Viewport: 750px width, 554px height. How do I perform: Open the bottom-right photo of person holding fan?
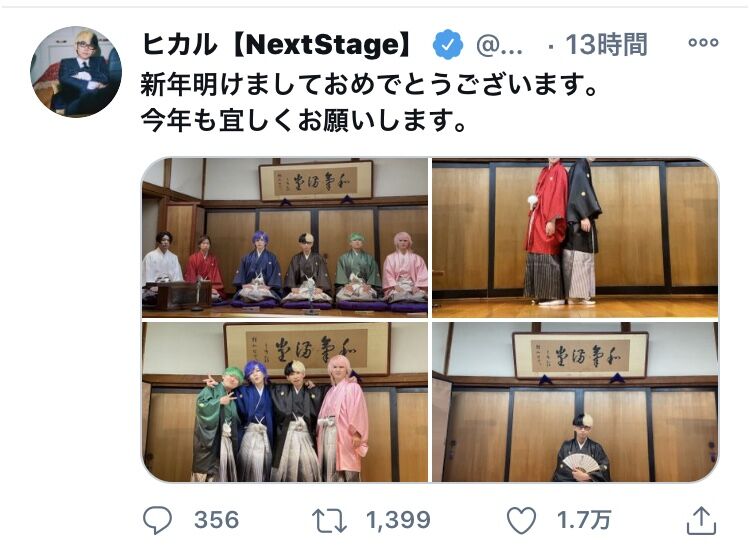coord(575,402)
